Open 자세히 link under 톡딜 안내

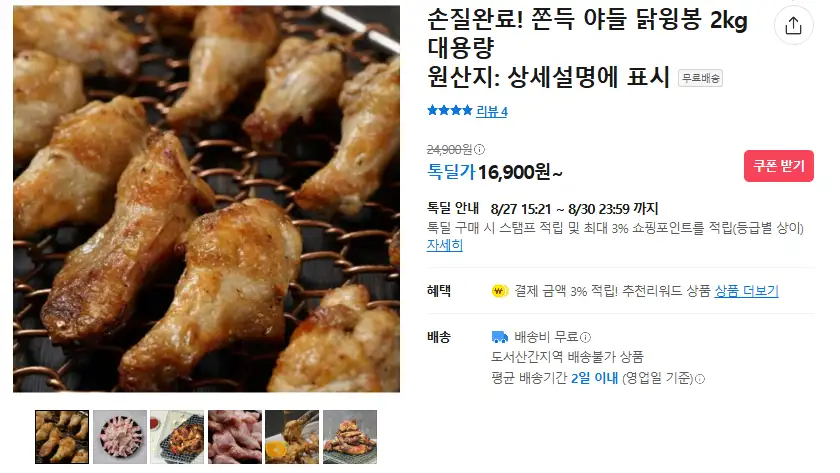click(x=445, y=245)
